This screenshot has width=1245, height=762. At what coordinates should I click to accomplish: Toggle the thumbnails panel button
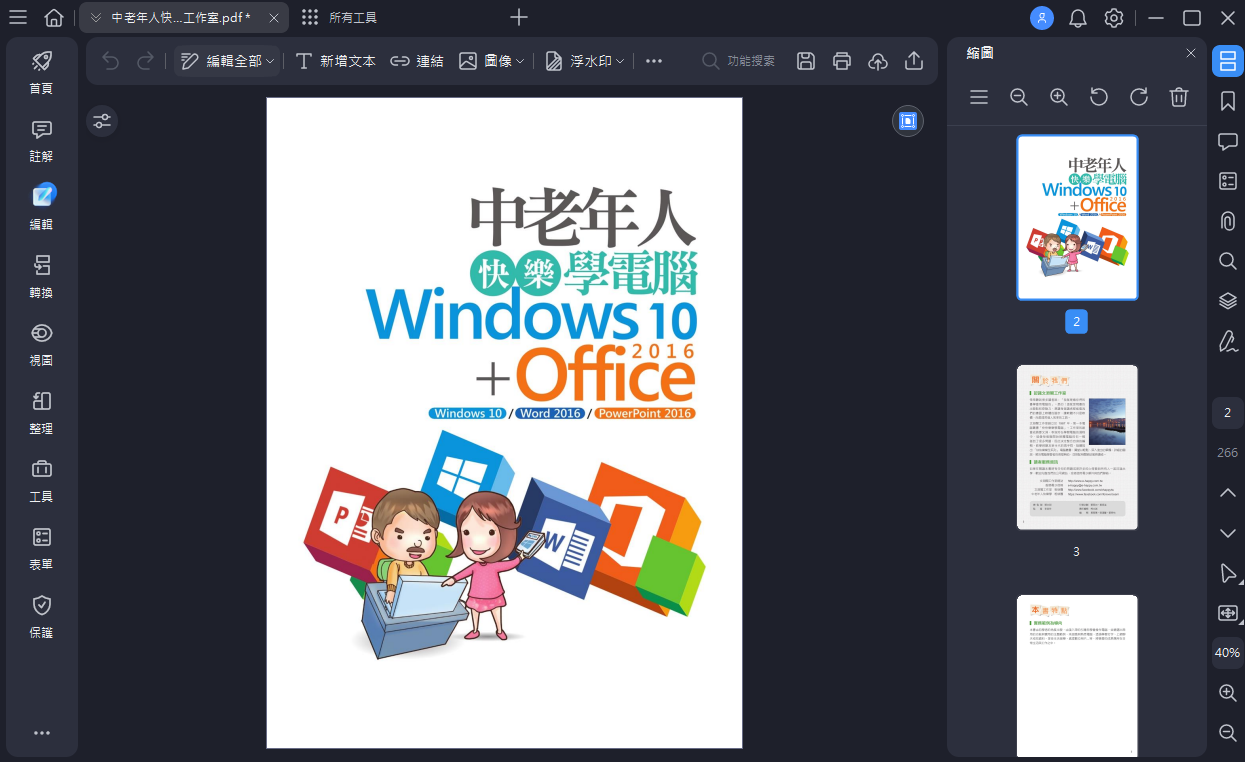point(1228,61)
